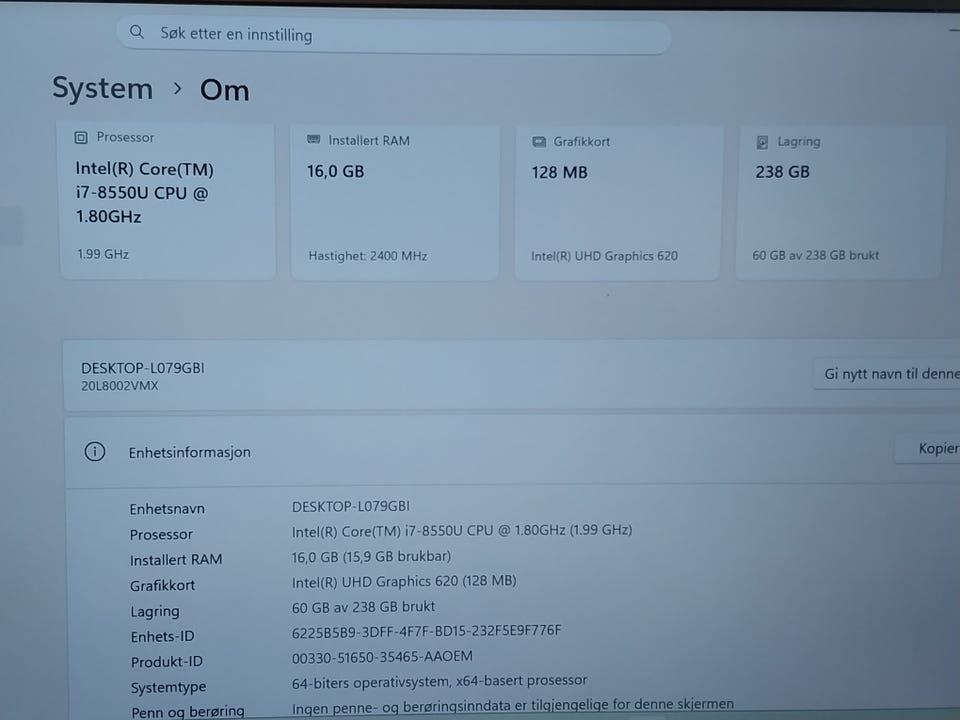Select '16,0 GB (15,9 GB brukbar)' value

pyautogui.click(x=371, y=556)
